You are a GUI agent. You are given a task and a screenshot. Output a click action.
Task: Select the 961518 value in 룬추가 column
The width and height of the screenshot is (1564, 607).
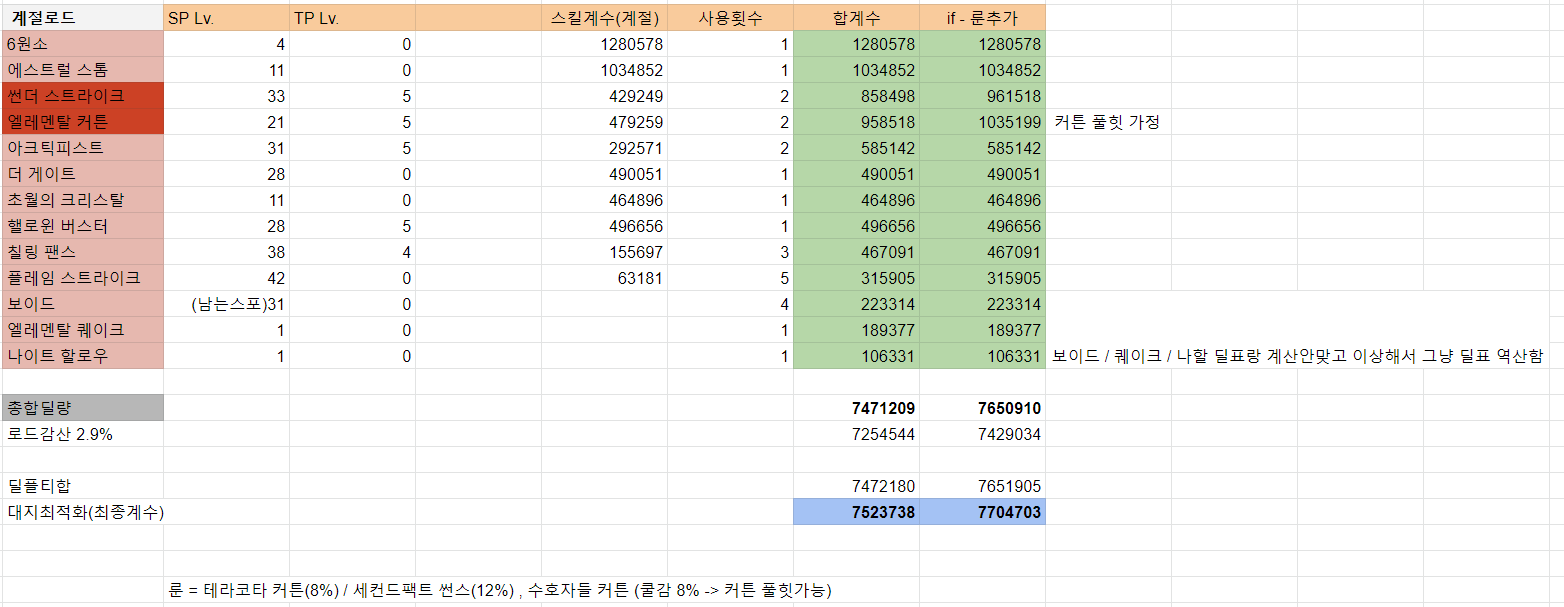982,96
